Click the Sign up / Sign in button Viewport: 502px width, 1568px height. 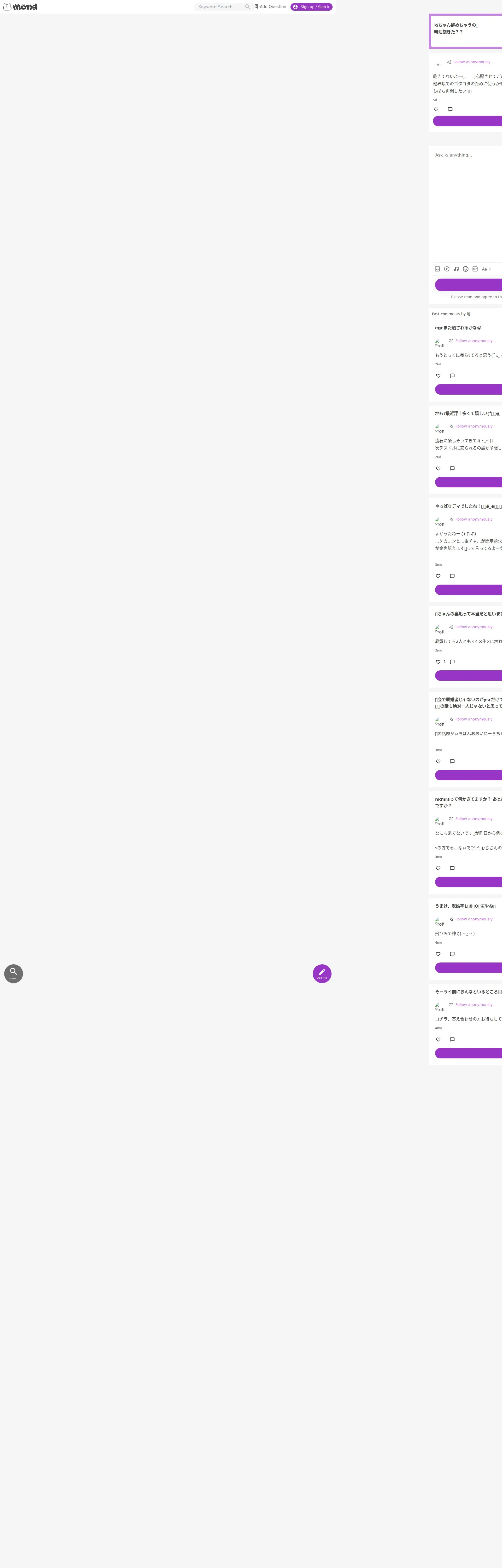click(x=311, y=7)
